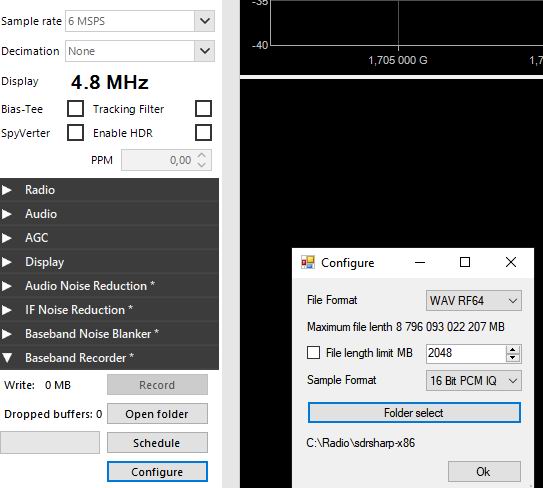Expand Baseband Noise Blanker section
543x488 pixels.
(7, 334)
